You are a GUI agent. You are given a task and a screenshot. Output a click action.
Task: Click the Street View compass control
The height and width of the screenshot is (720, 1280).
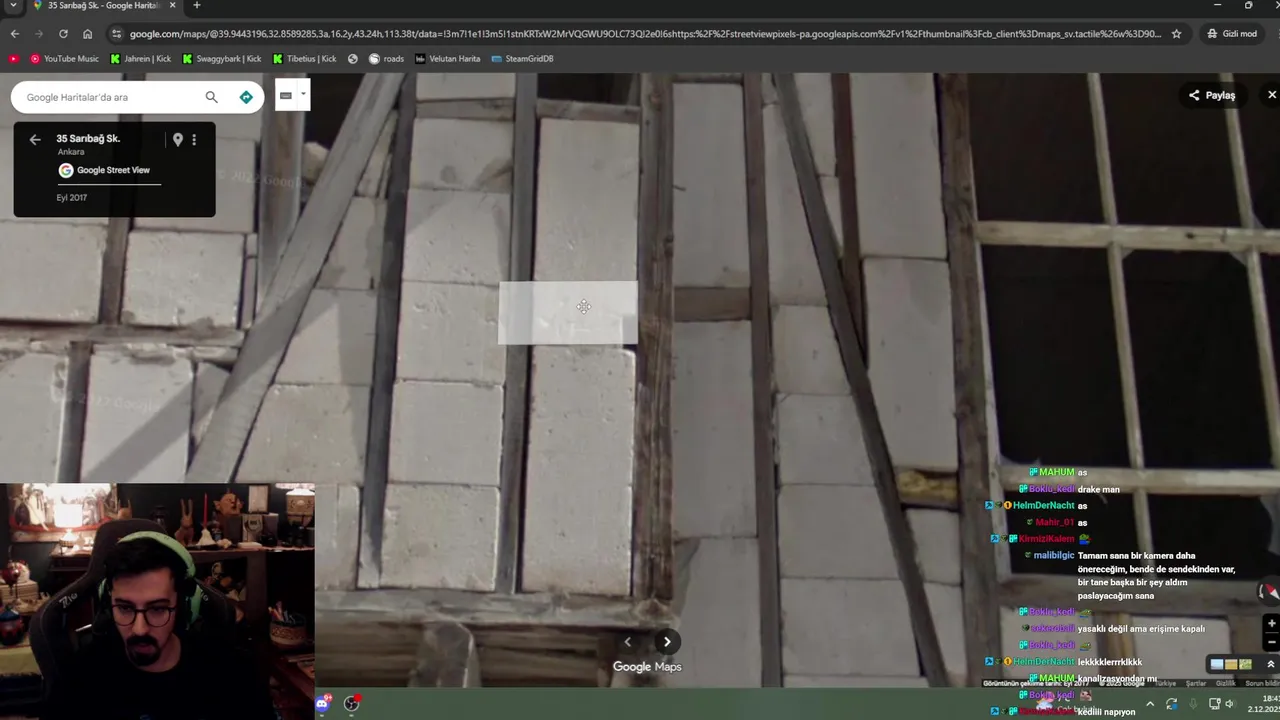(x=1268, y=592)
